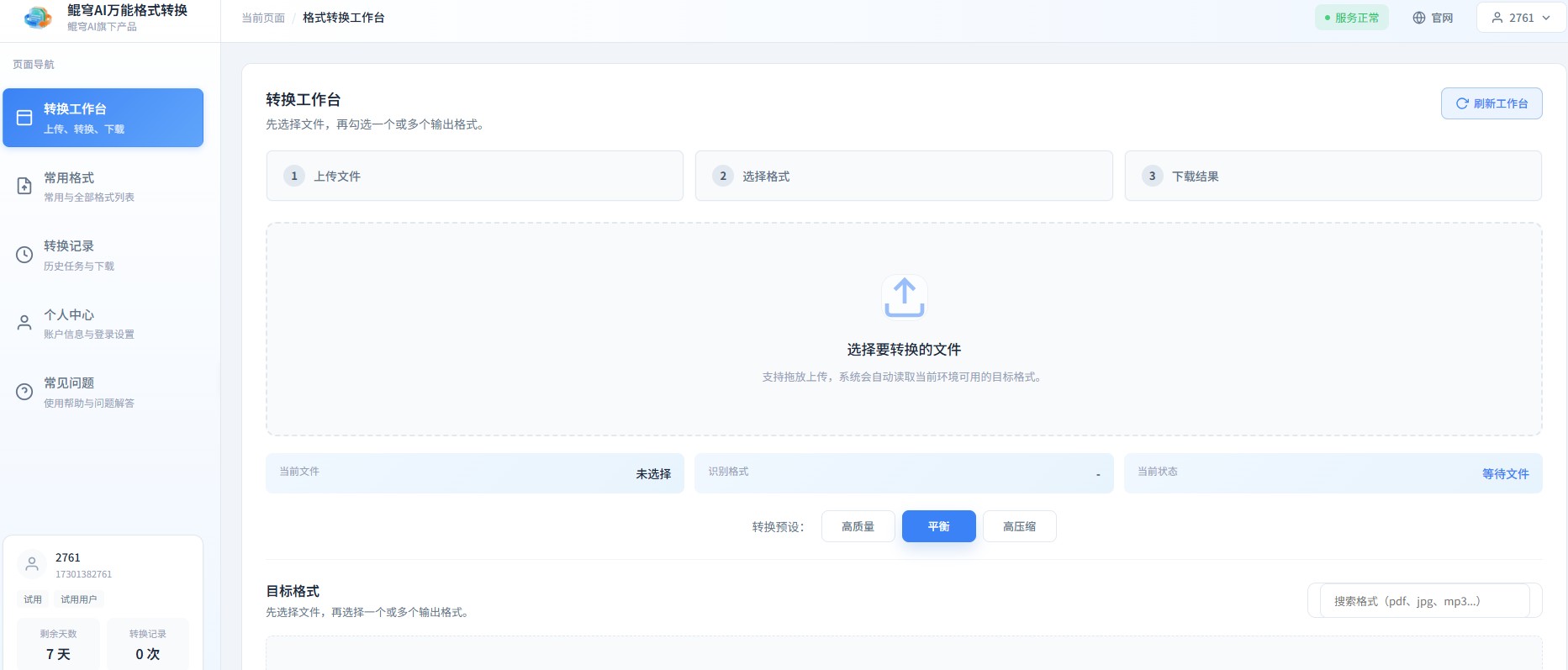Image resolution: width=1568 pixels, height=670 pixels.
Task: Open 常见问题 help page
Action: click(103, 392)
